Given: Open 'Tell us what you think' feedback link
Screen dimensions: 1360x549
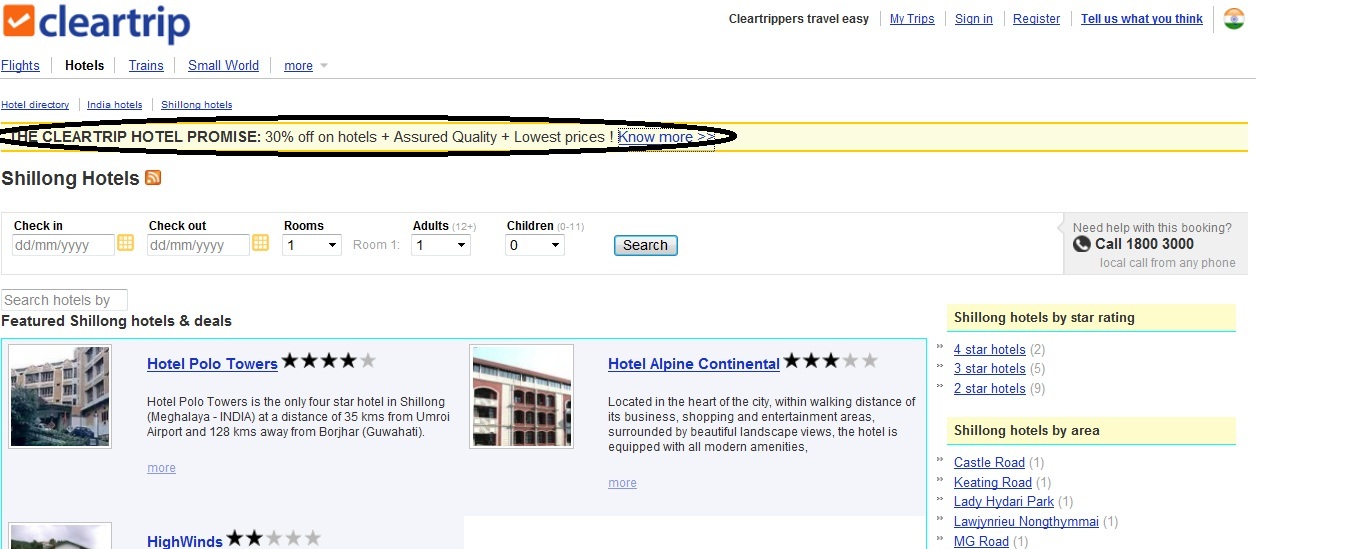Looking at the screenshot, I should point(1142,19).
